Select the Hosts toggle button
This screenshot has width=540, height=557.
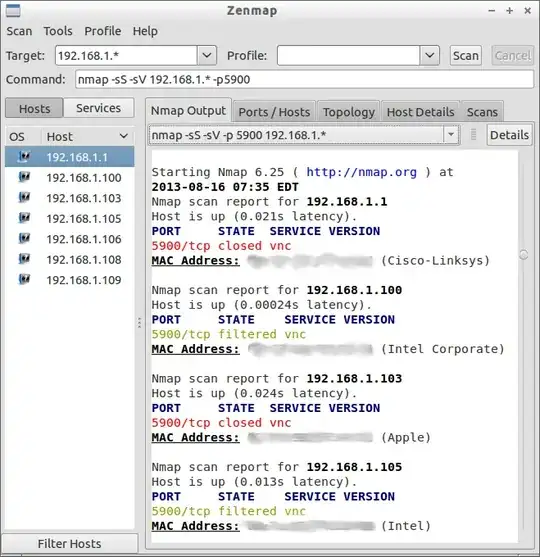[34, 108]
